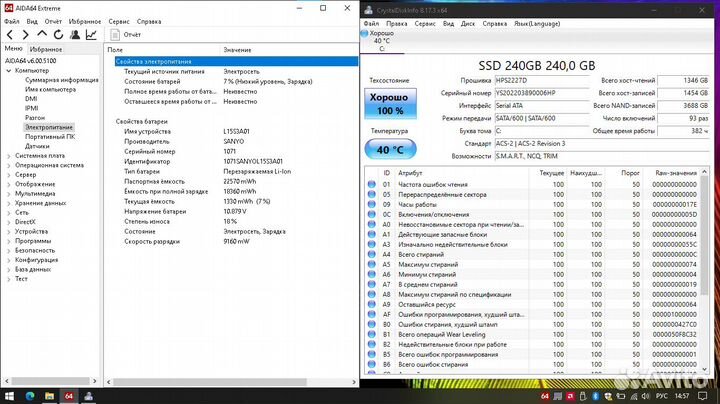
Task: Click the red AMD tray icon
Action: (570, 396)
